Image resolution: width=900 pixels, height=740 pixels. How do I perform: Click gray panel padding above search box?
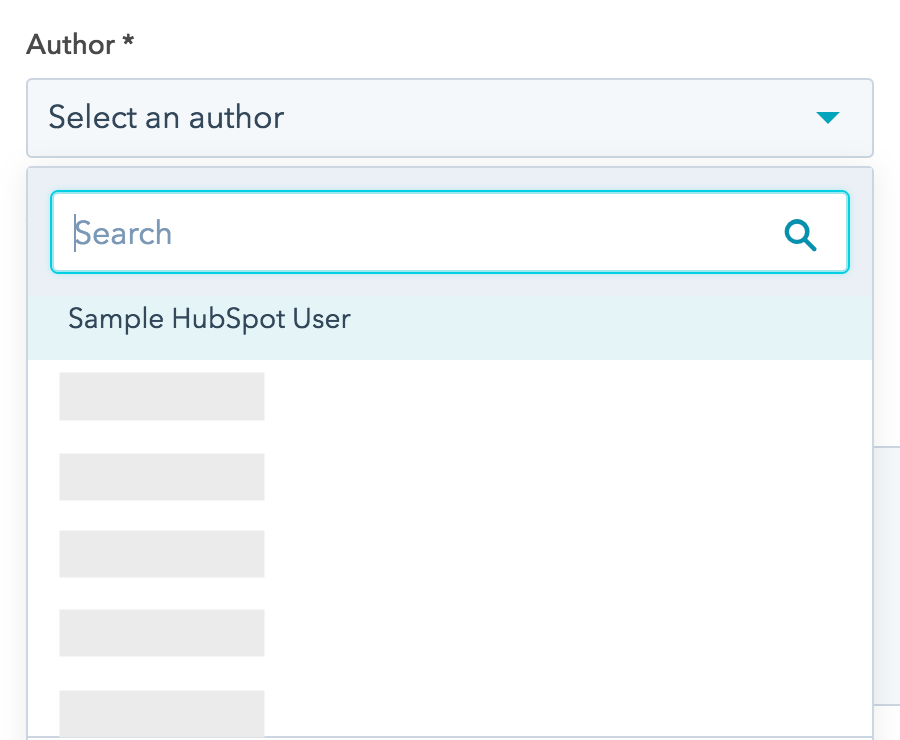(x=449, y=179)
